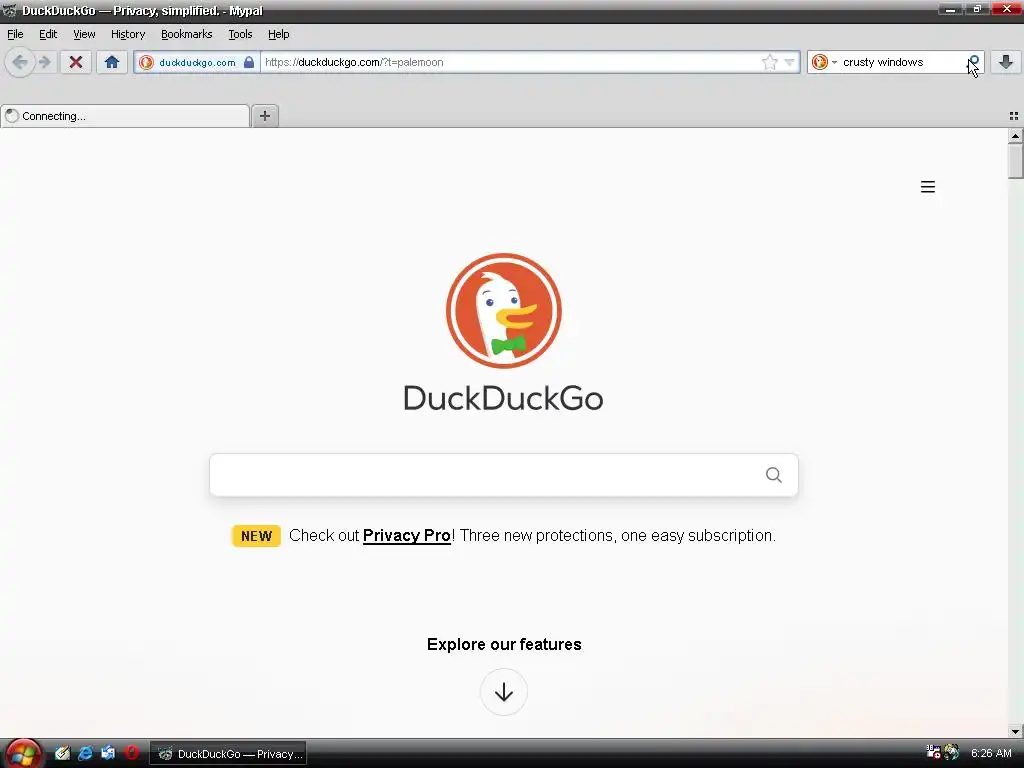
Task: Click the padlock icon in the address bar
Action: pyautogui.click(x=249, y=63)
